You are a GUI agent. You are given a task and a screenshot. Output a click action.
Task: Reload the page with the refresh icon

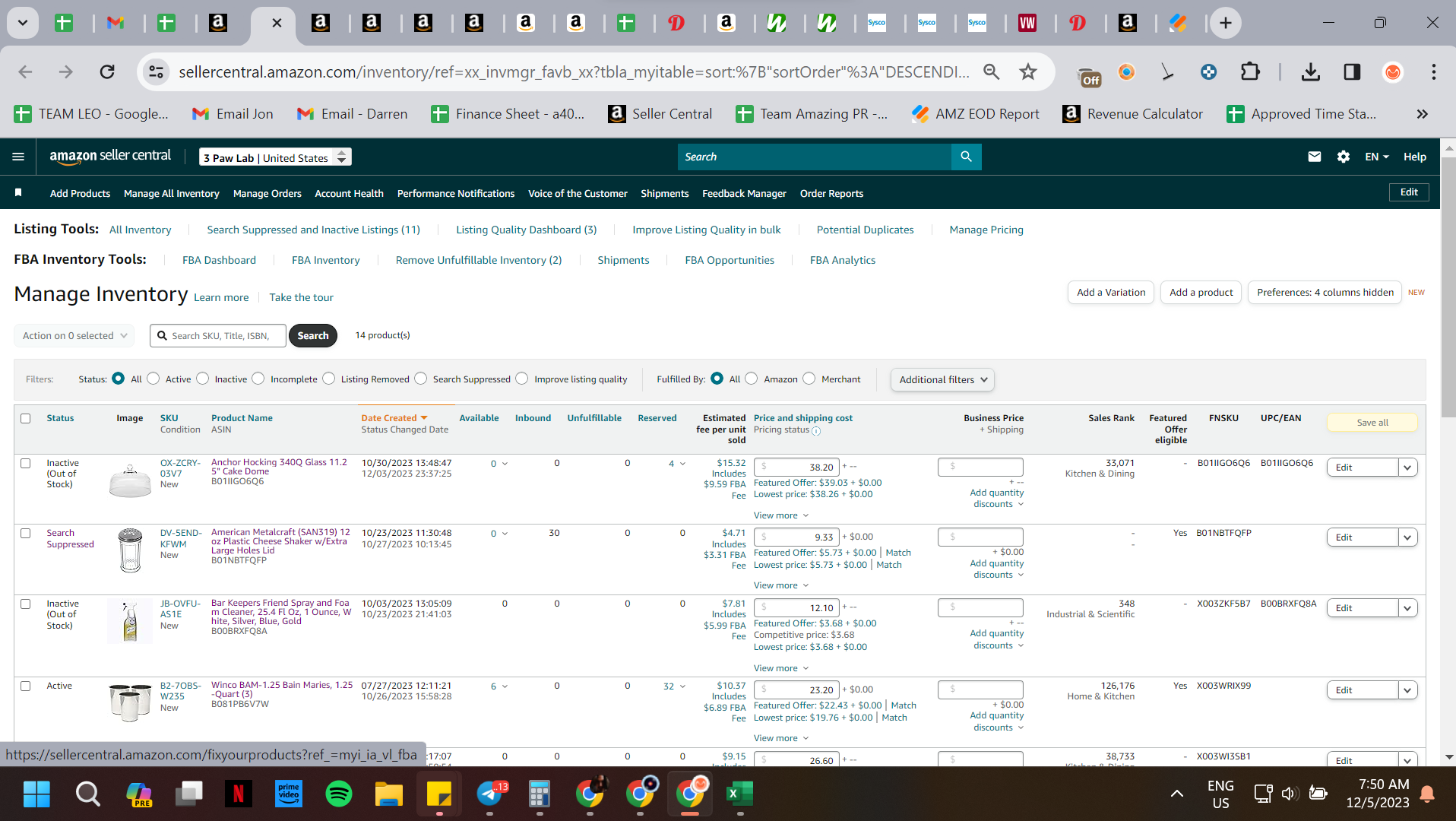[107, 71]
